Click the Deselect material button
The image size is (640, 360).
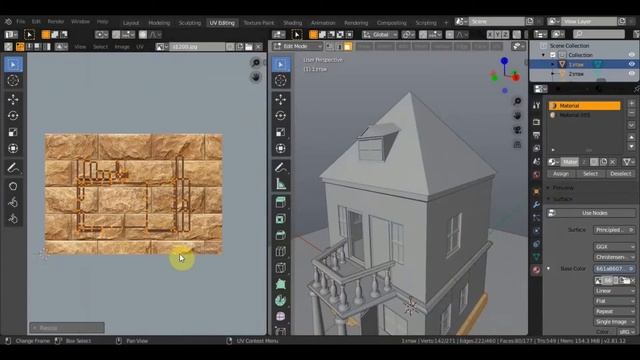[620, 174]
